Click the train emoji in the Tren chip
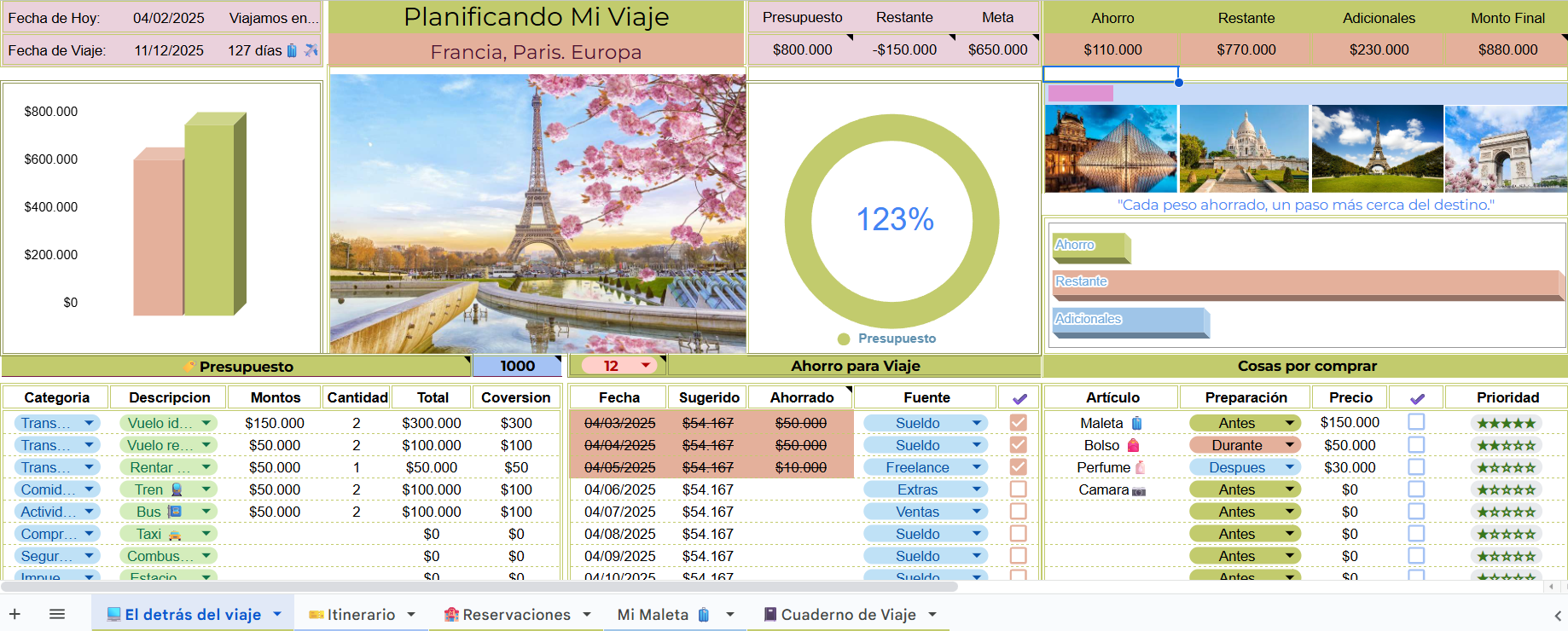This screenshot has height=631, width=1568. [x=177, y=489]
